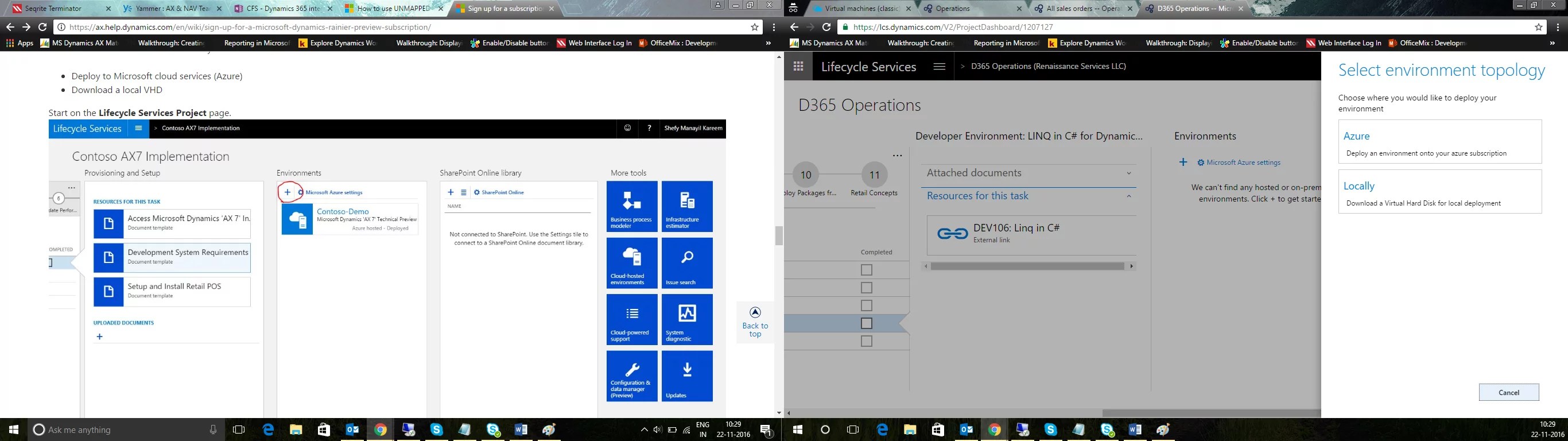
Task: Open the battery icon in system tray
Action: pyautogui.click(x=672, y=430)
